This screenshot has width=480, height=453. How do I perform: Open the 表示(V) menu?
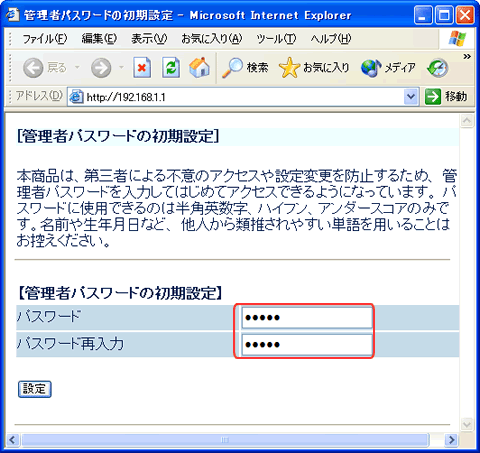click(149, 39)
